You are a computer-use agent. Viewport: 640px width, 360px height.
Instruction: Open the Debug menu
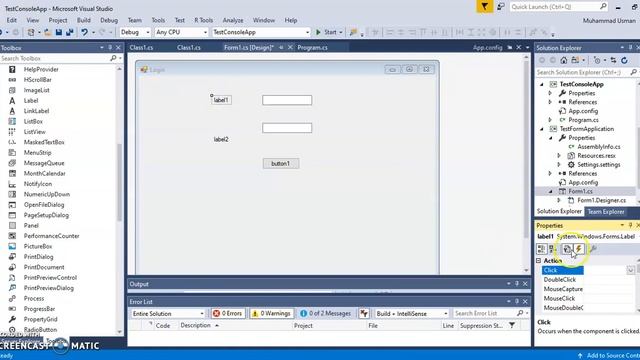[109, 20]
